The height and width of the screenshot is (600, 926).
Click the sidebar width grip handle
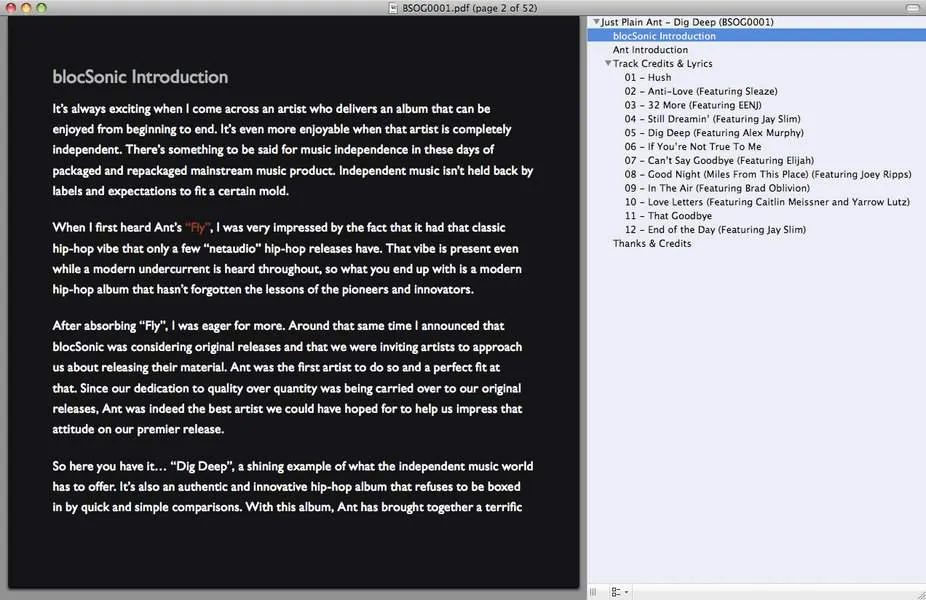point(593,592)
